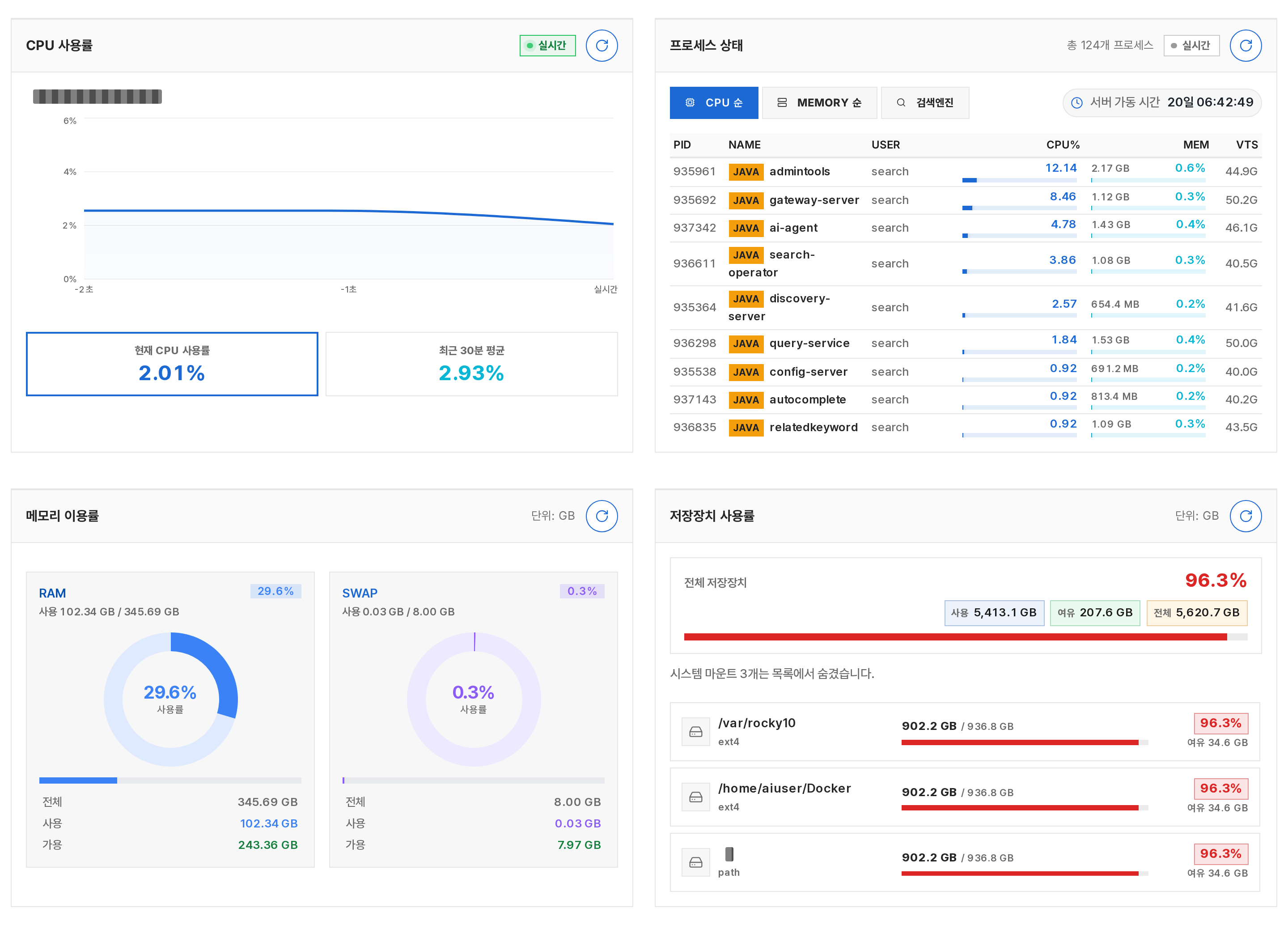Refresh the 저장장치 사용률 panel
The width and height of the screenshot is (1288, 933).
[1246, 516]
